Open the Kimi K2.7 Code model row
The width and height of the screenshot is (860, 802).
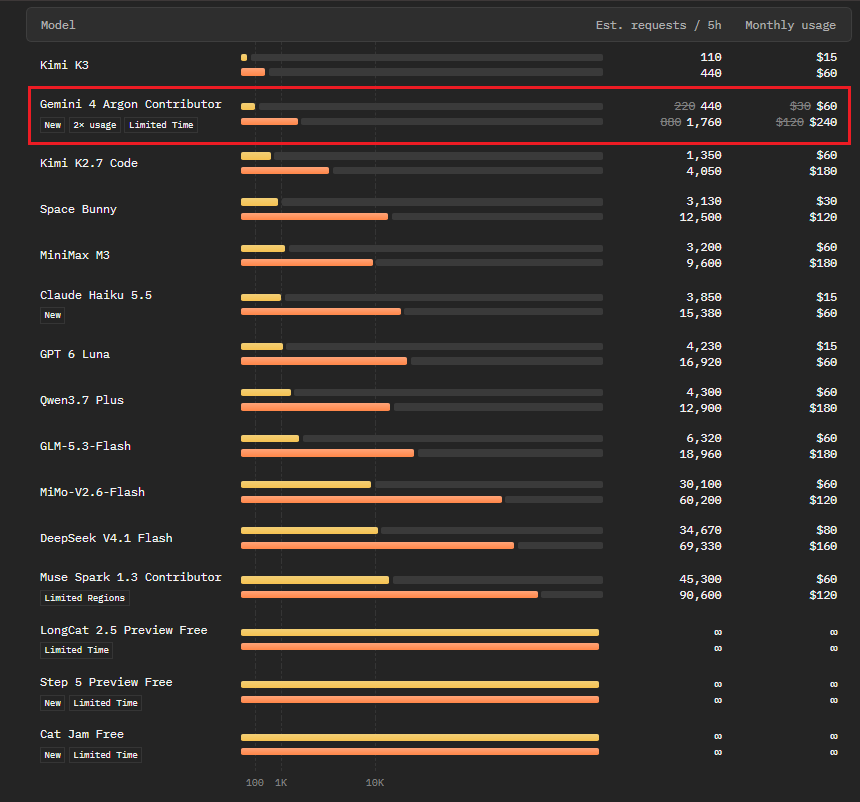[x=438, y=163]
